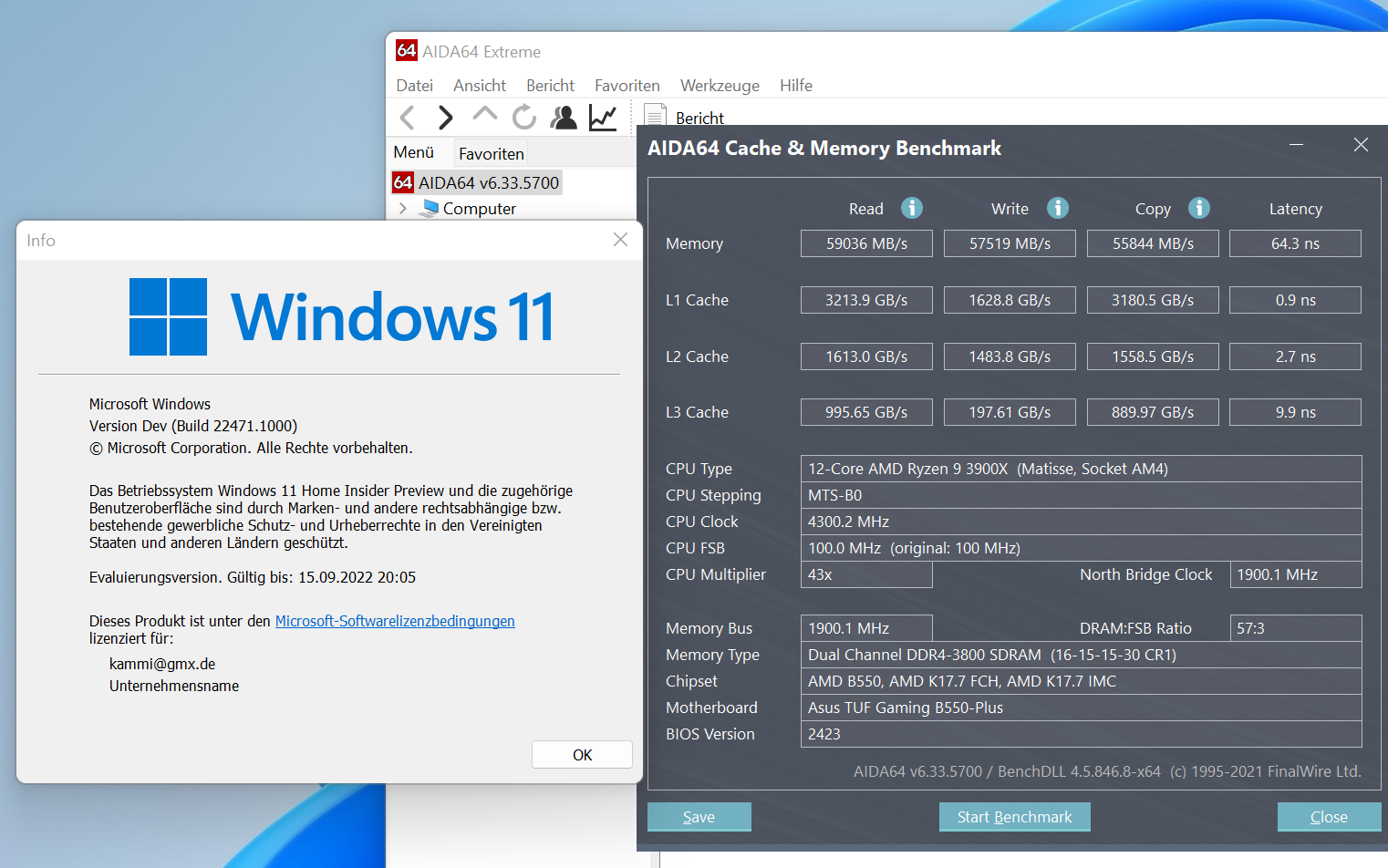The width and height of the screenshot is (1388, 868).
Task: Switch to the Menü tab
Action: 414,152
